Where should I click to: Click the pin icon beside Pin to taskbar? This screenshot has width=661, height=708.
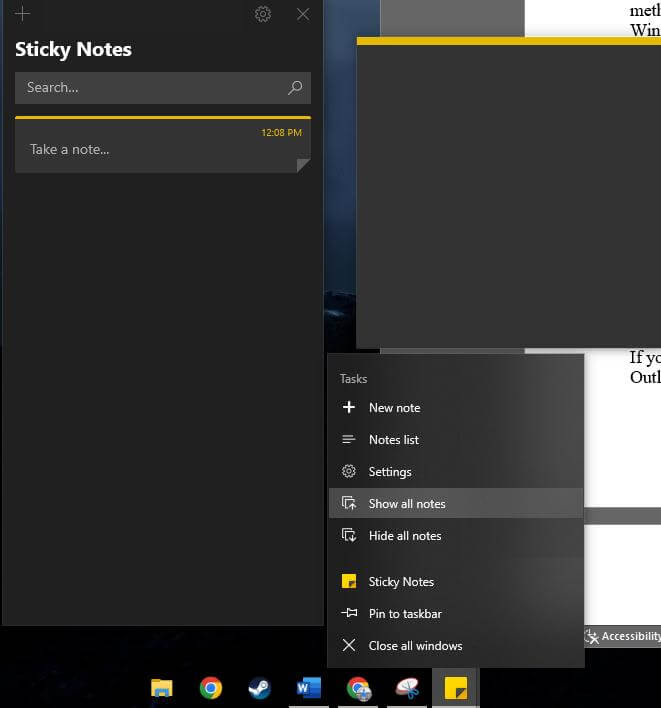(349, 613)
